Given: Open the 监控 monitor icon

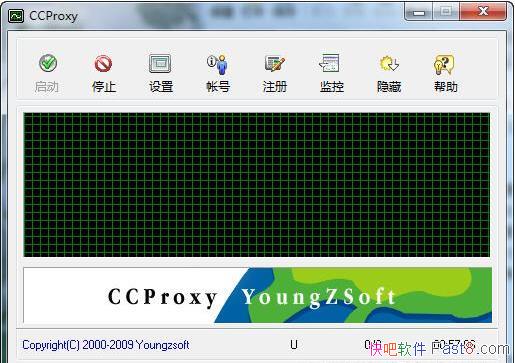Looking at the screenshot, I should click(330, 63).
